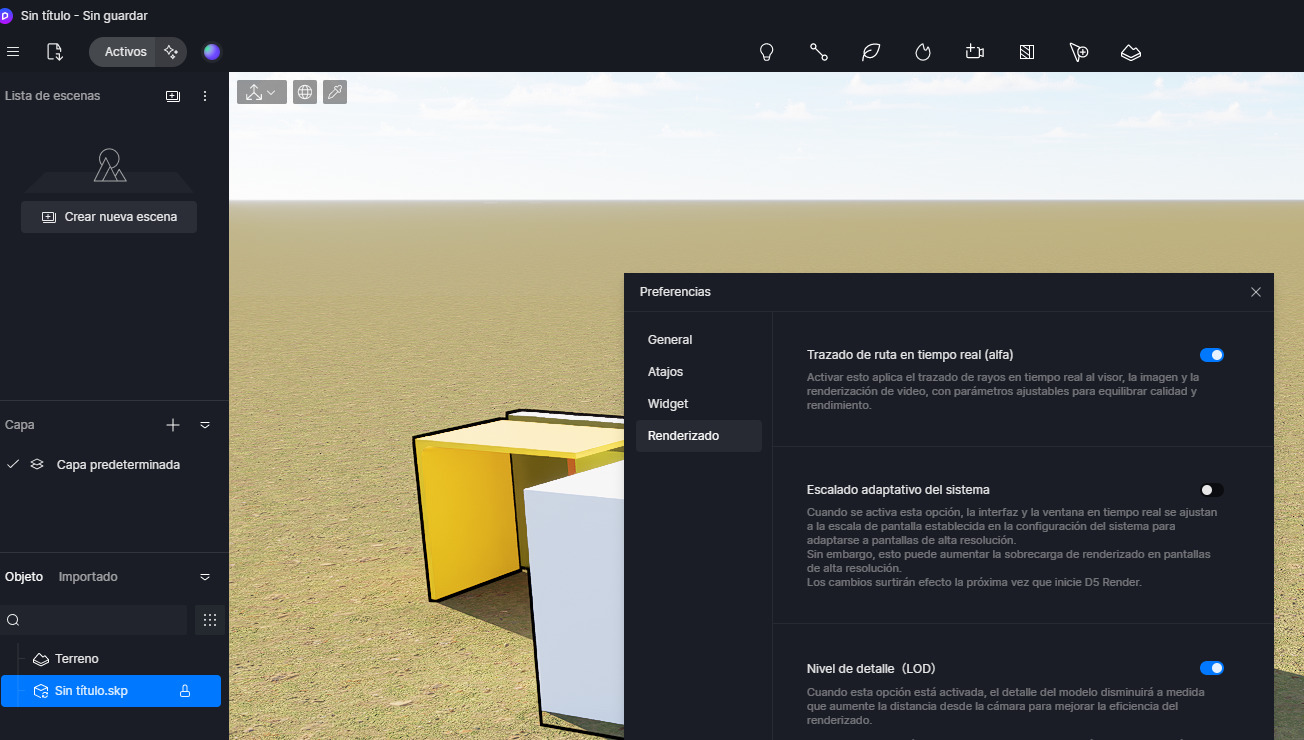Click the hamburger main menu icon

[x=13, y=52]
